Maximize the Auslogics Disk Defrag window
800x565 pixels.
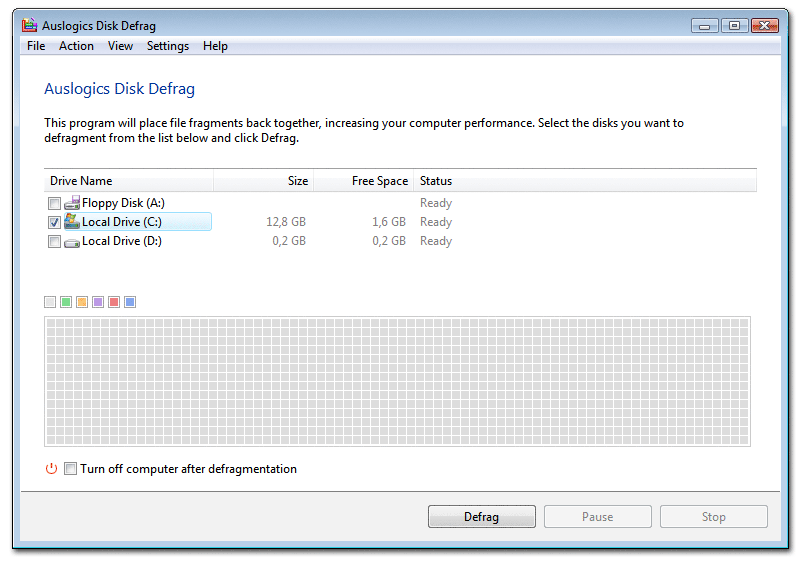click(x=734, y=26)
